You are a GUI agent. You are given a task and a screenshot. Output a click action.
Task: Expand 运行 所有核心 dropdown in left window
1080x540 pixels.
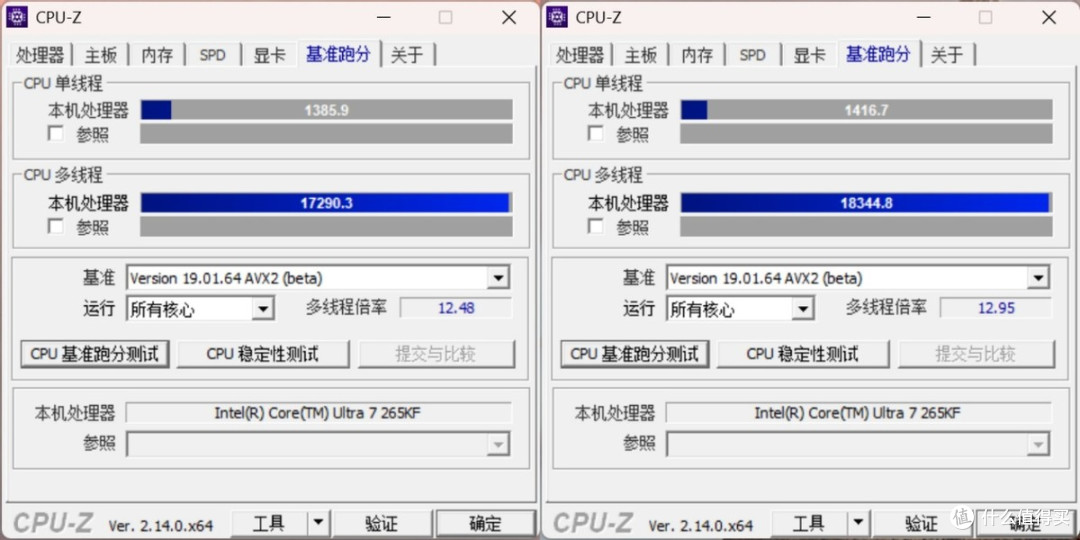click(262, 309)
